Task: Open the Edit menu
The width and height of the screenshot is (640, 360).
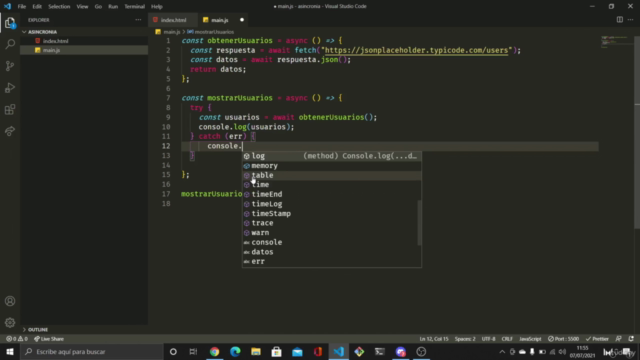Action: click(x=37, y=7)
